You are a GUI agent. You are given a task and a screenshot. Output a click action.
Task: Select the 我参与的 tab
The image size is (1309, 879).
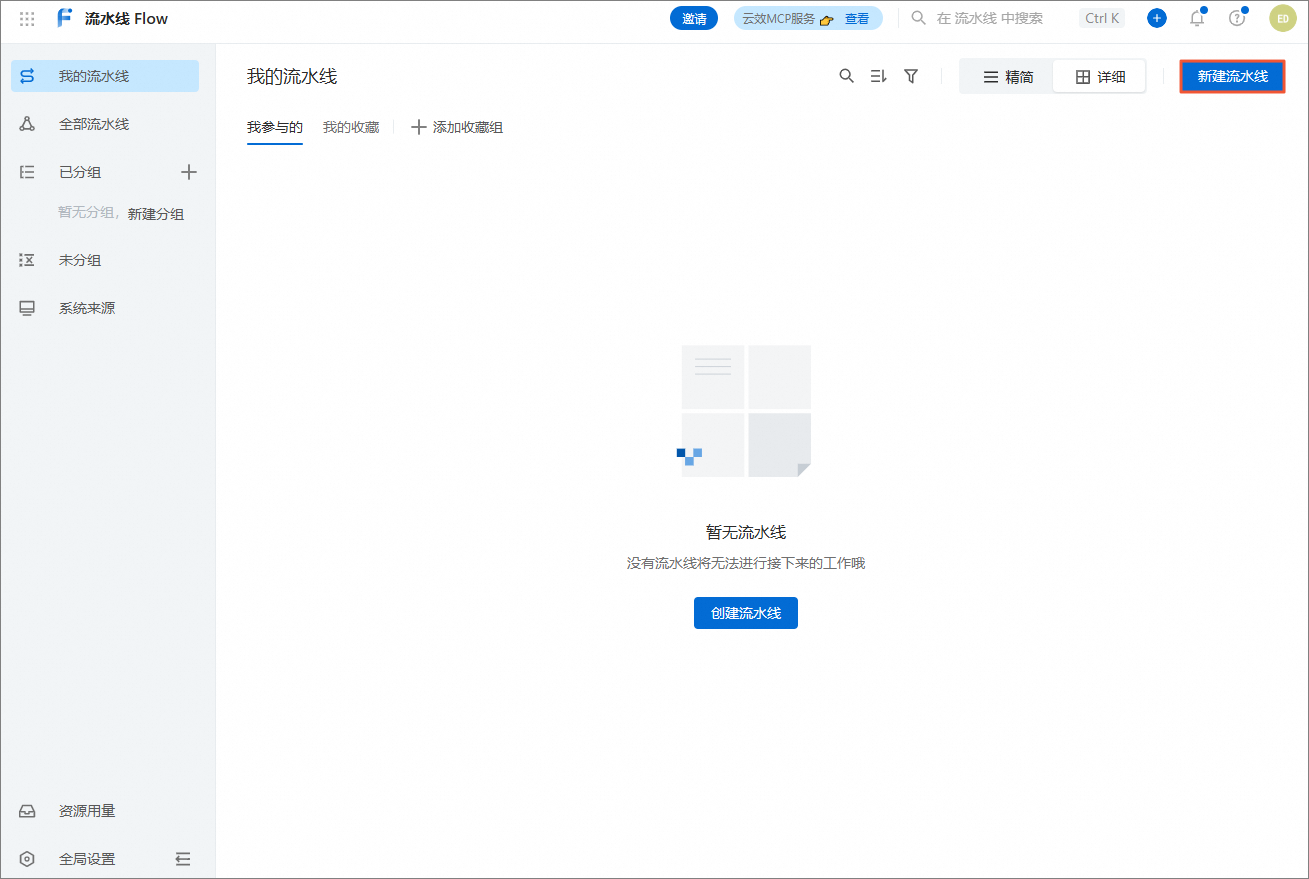(x=275, y=127)
